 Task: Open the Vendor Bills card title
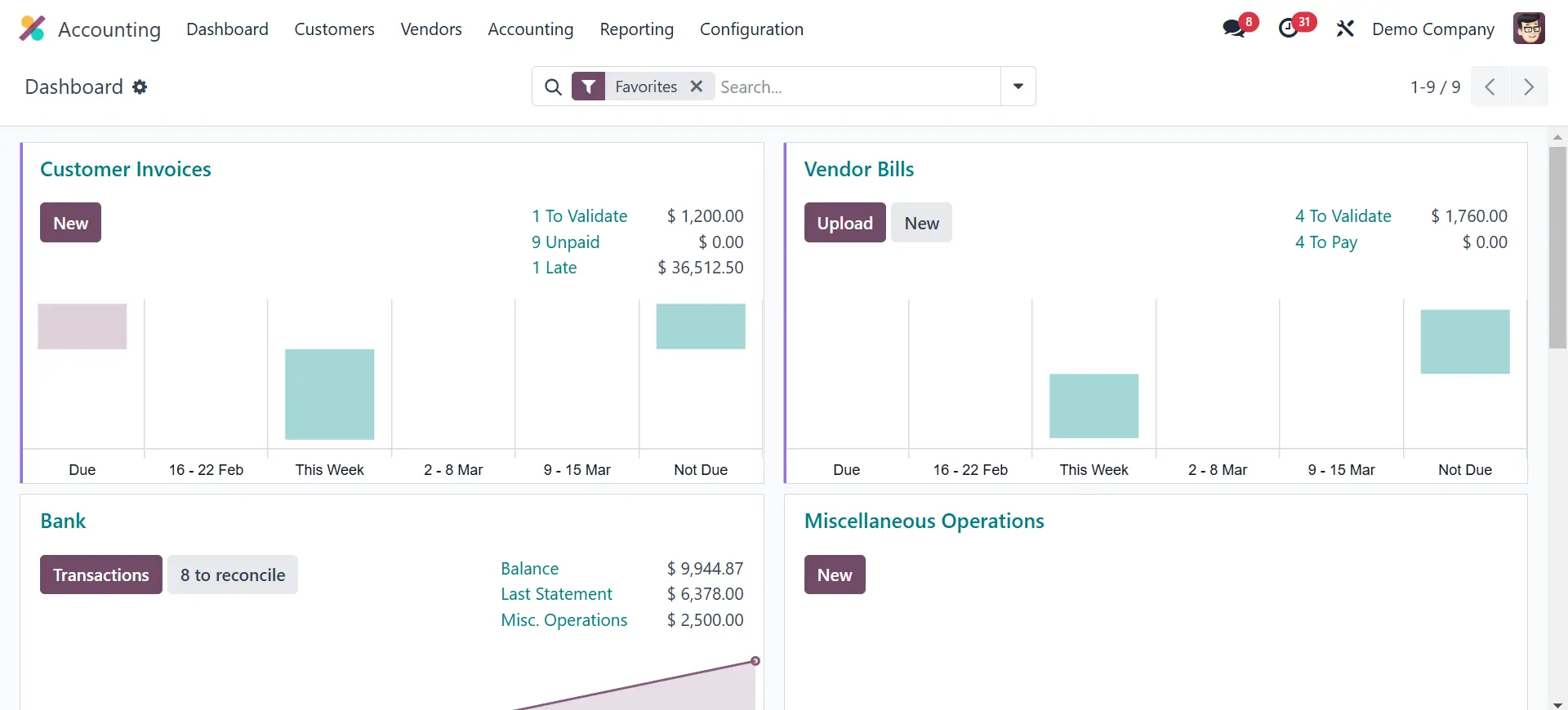(x=859, y=169)
